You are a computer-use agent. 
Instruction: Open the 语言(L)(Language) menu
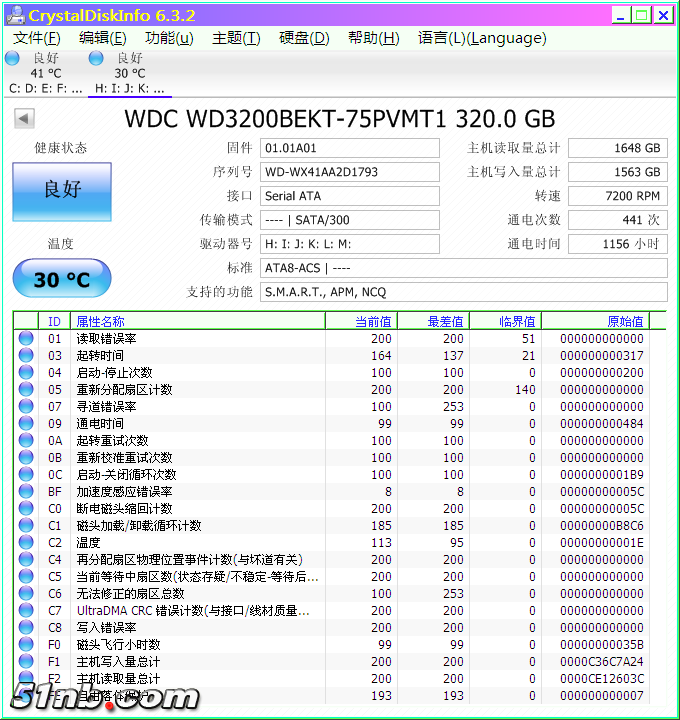click(482, 38)
